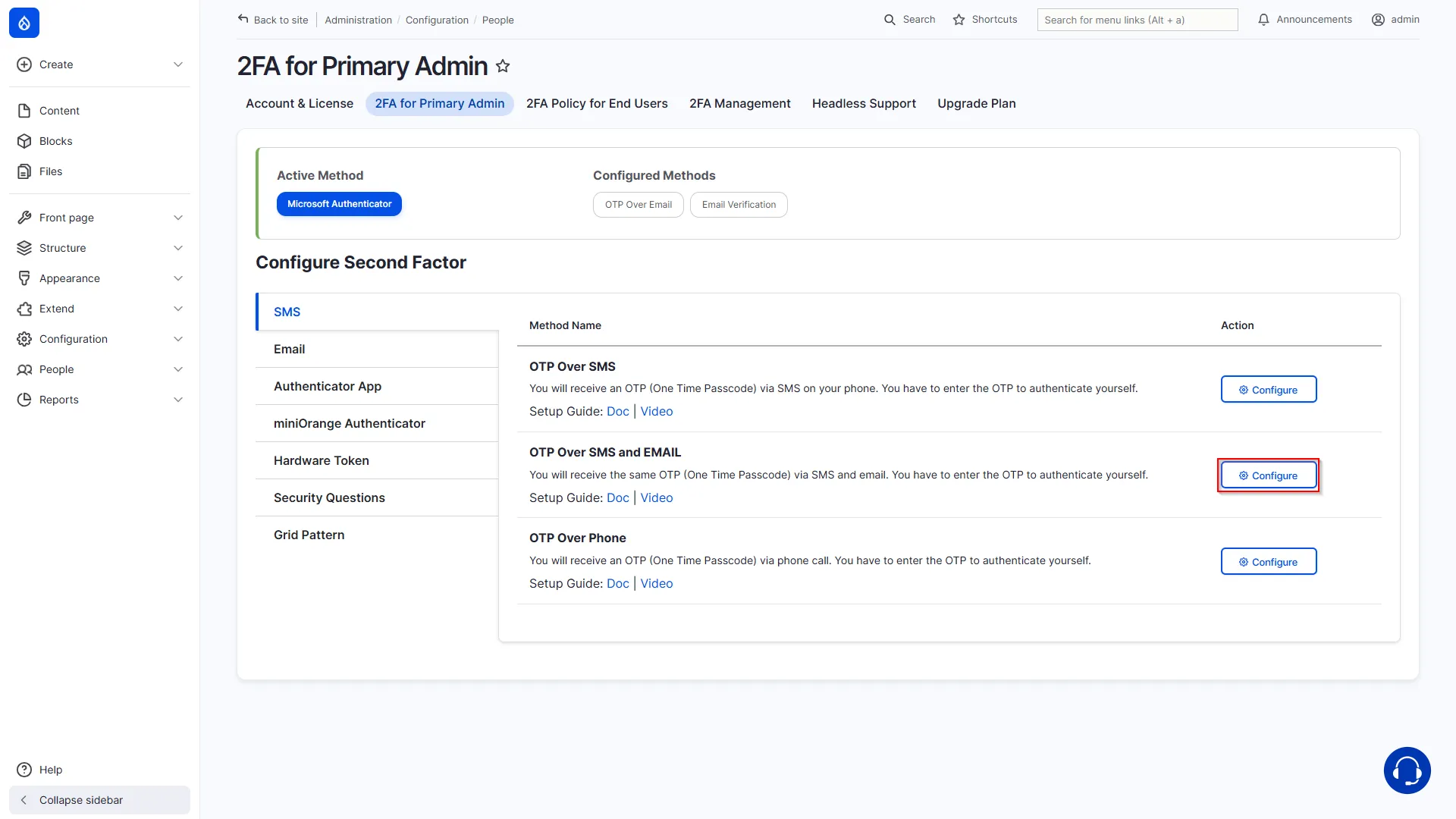Click the Configuration gear icon in sidebar
Screen dimensions: 1456x819
click(x=24, y=339)
